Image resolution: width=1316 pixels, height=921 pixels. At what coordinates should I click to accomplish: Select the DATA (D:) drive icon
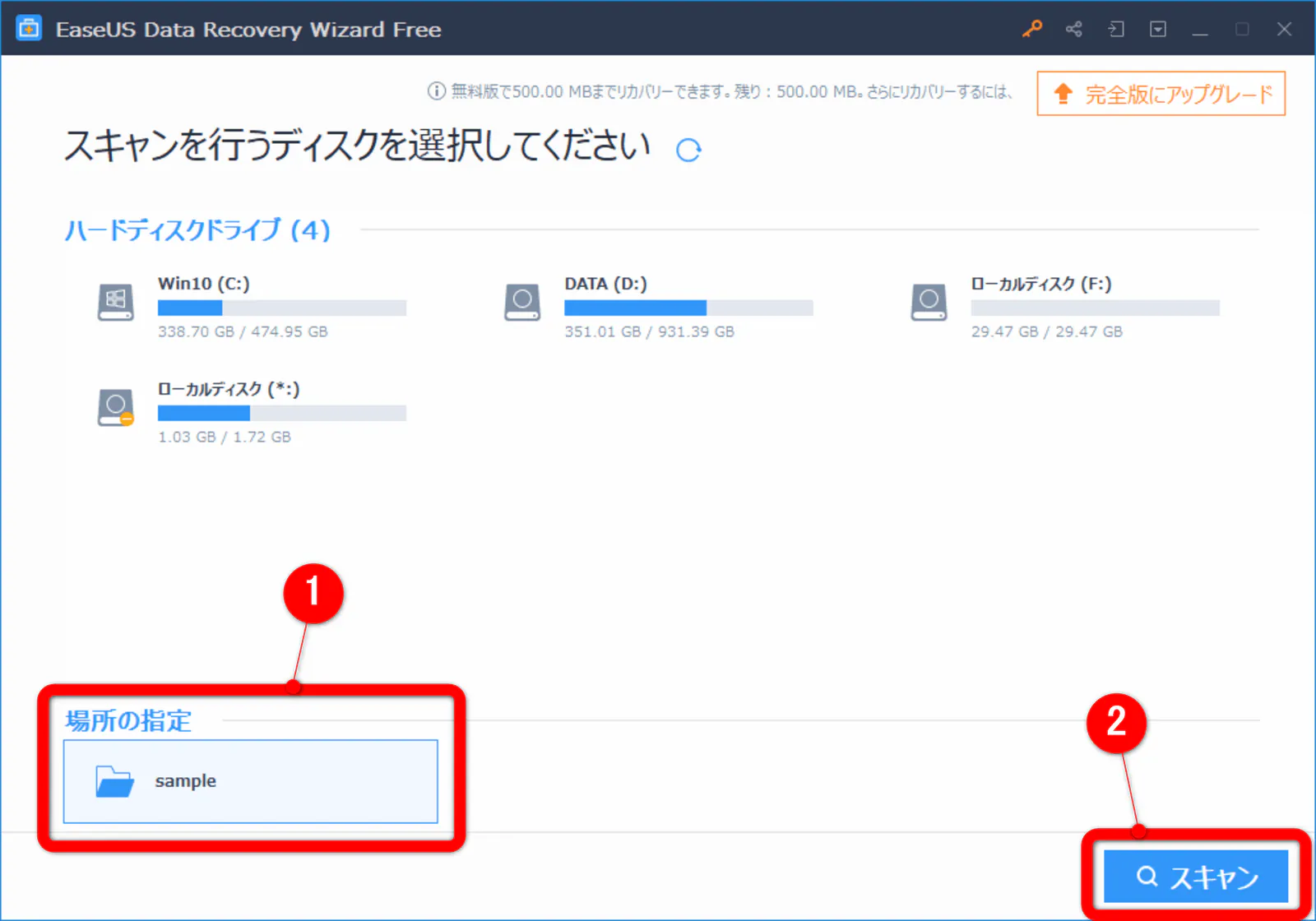[522, 303]
